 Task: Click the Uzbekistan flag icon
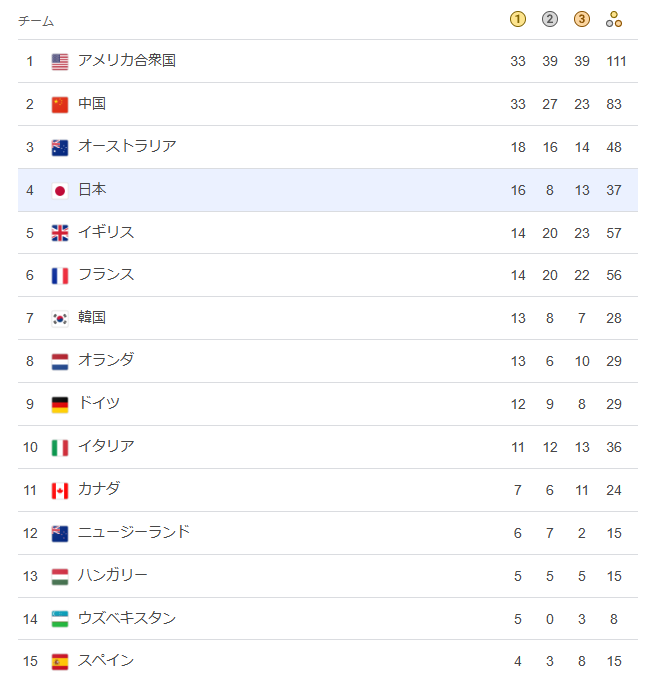pyautogui.click(x=60, y=619)
